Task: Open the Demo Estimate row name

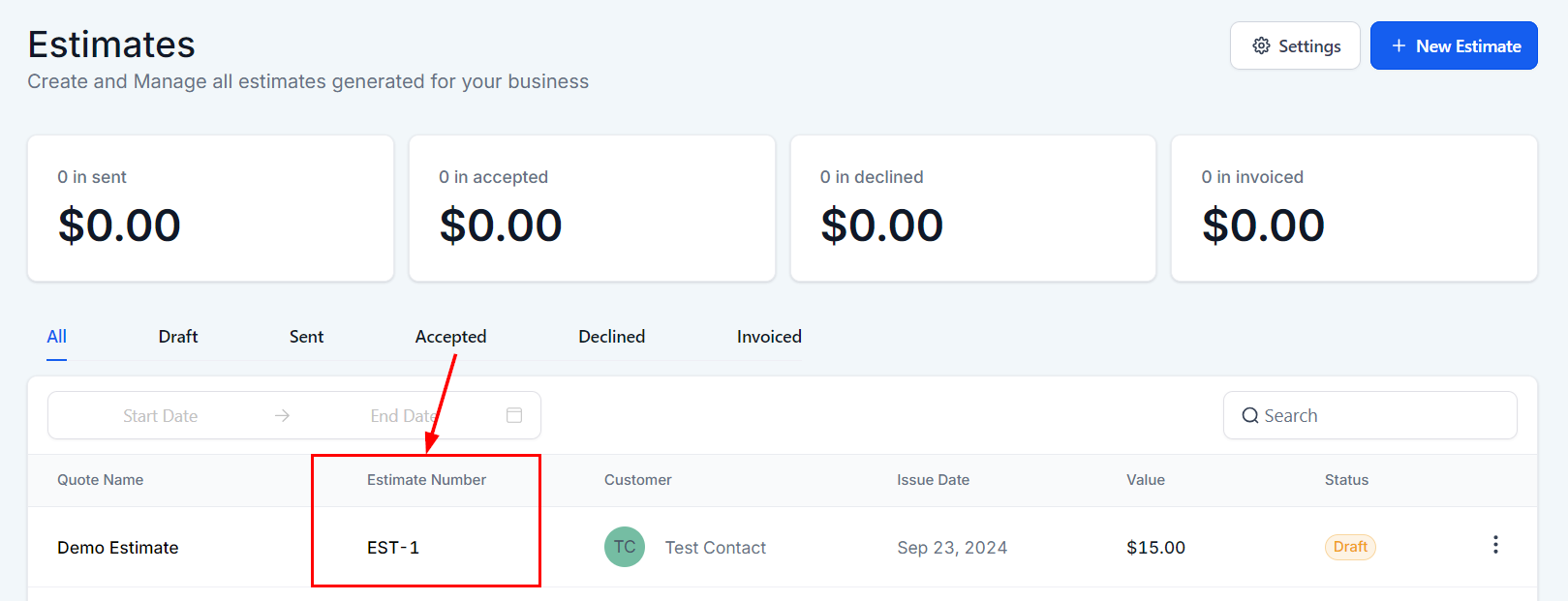Action: (x=117, y=548)
